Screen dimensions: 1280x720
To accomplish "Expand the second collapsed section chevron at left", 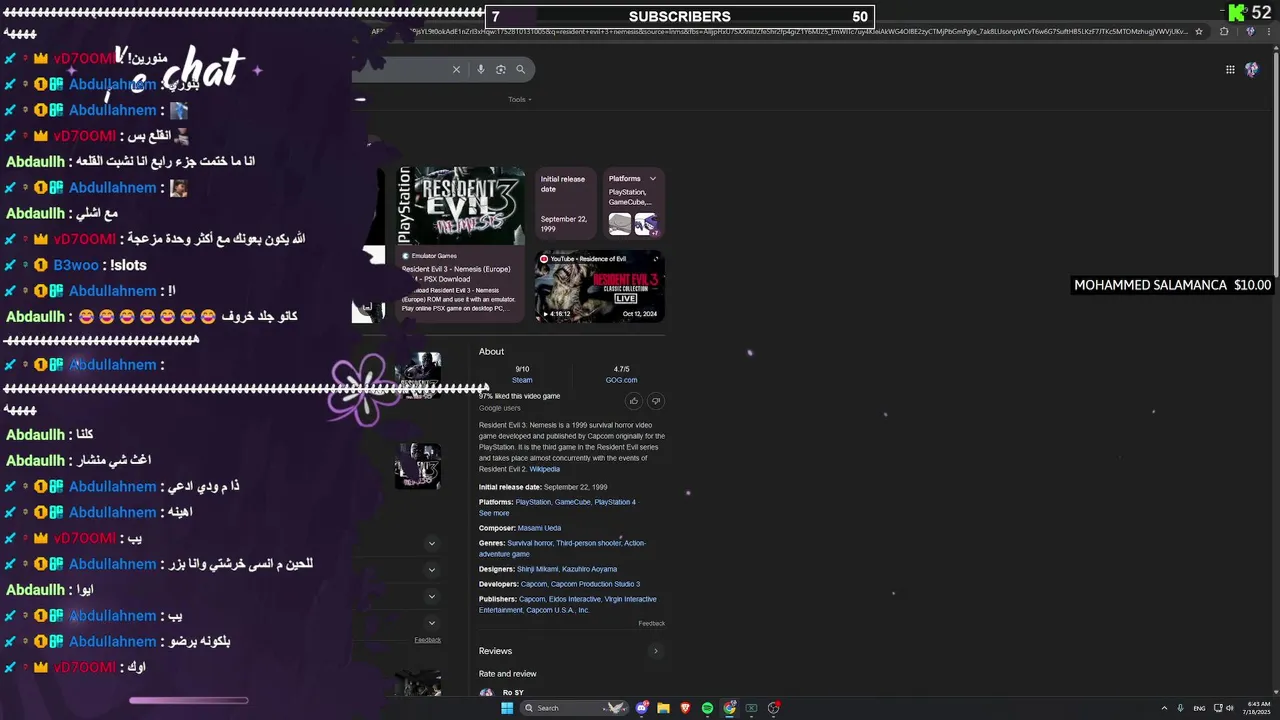I will [x=432, y=570].
